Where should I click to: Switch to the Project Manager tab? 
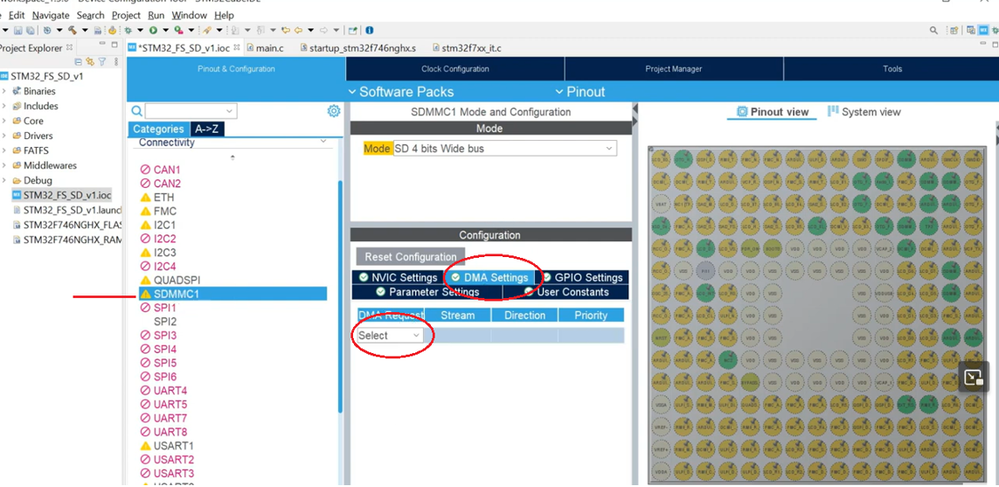(x=673, y=69)
